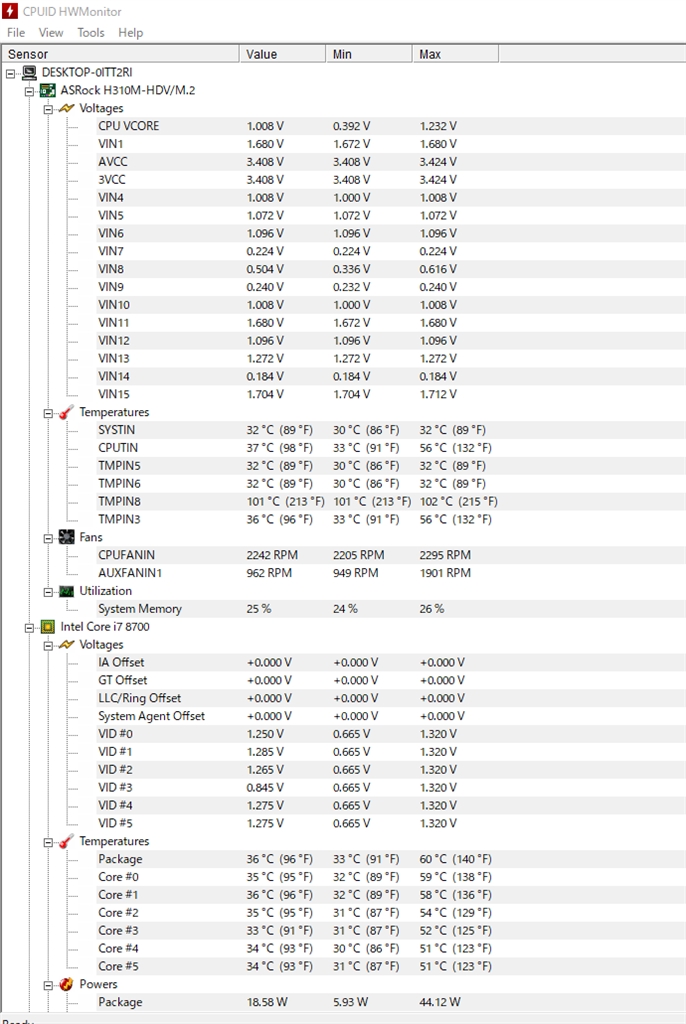Click the Min column header
Image resolution: width=686 pixels, height=1024 pixels.
coord(369,54)
